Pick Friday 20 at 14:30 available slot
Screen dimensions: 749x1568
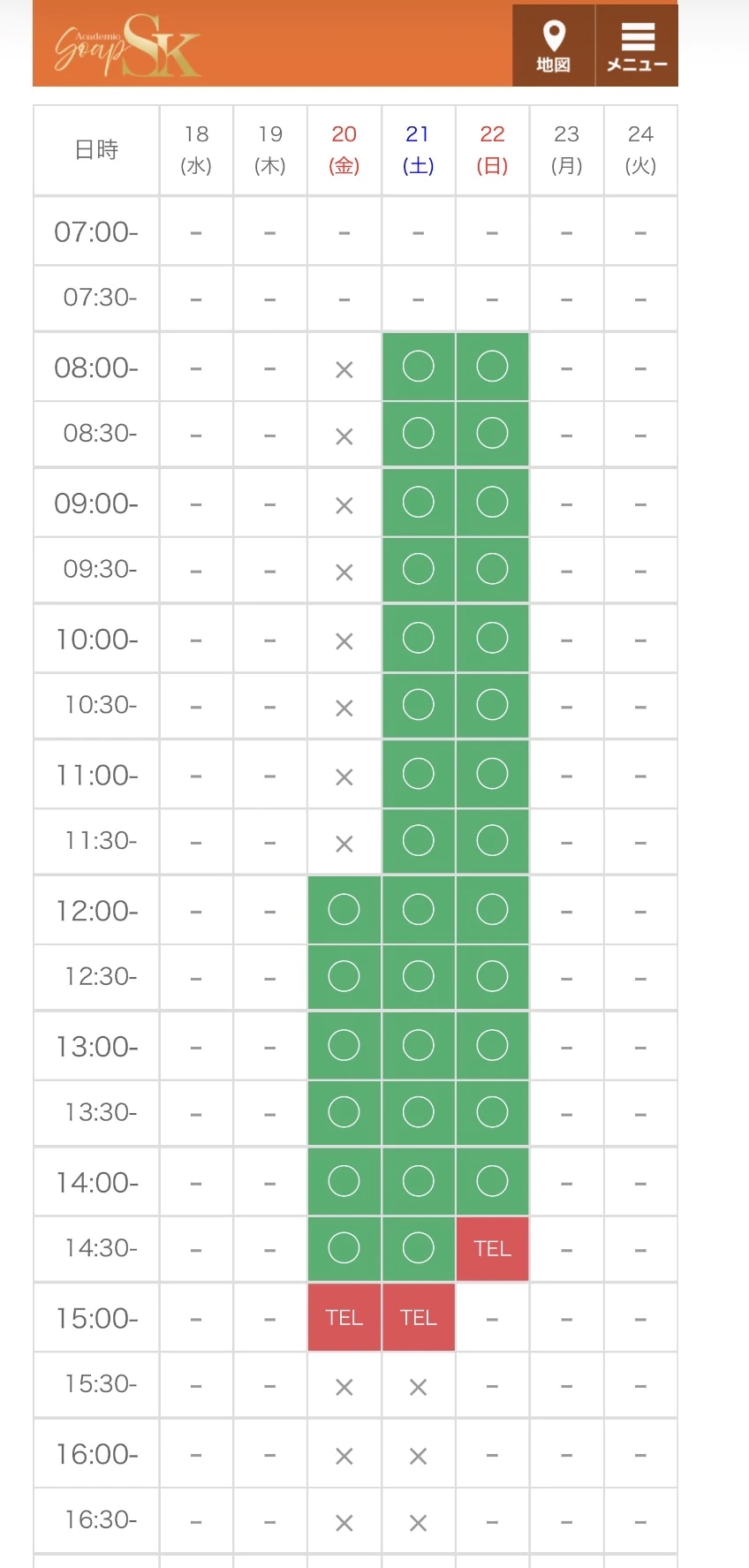[x=344, y=1247]
